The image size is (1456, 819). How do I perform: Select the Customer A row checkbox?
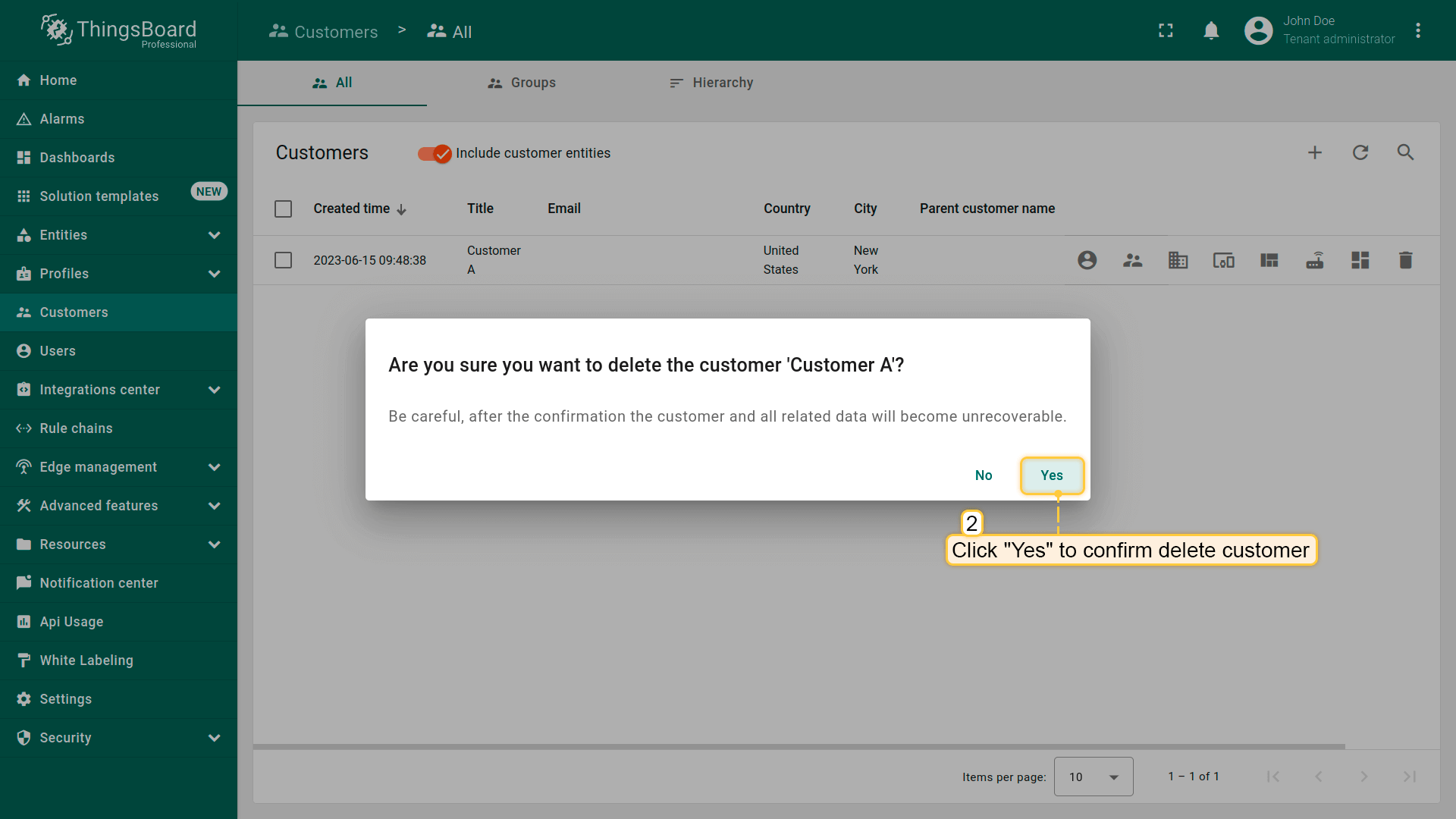[x=283, y=260]
